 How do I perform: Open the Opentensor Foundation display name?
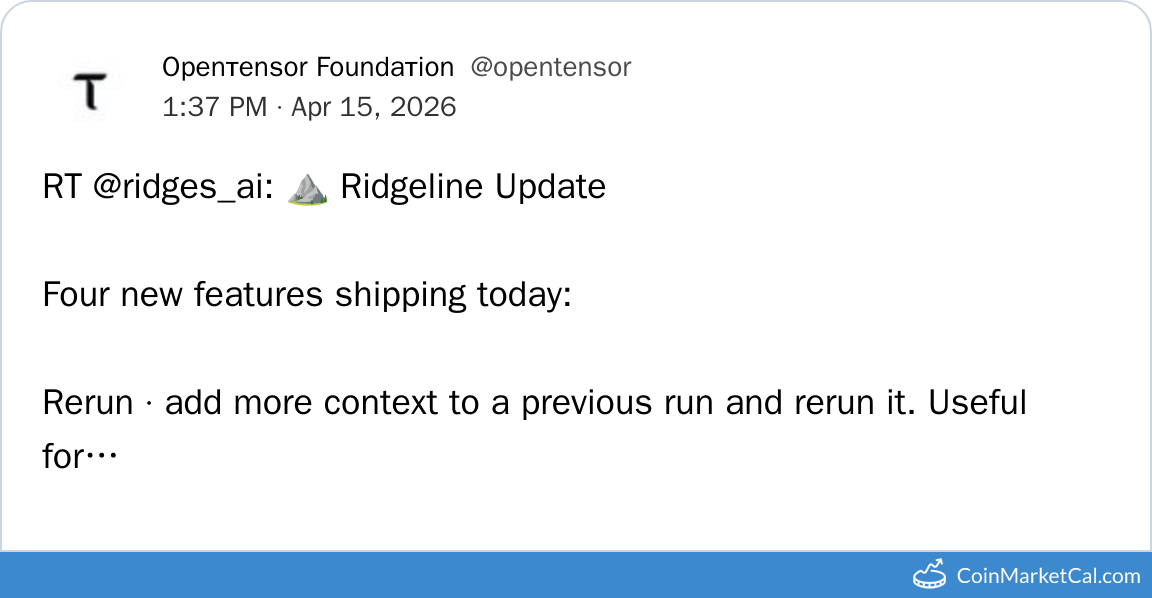307,67
